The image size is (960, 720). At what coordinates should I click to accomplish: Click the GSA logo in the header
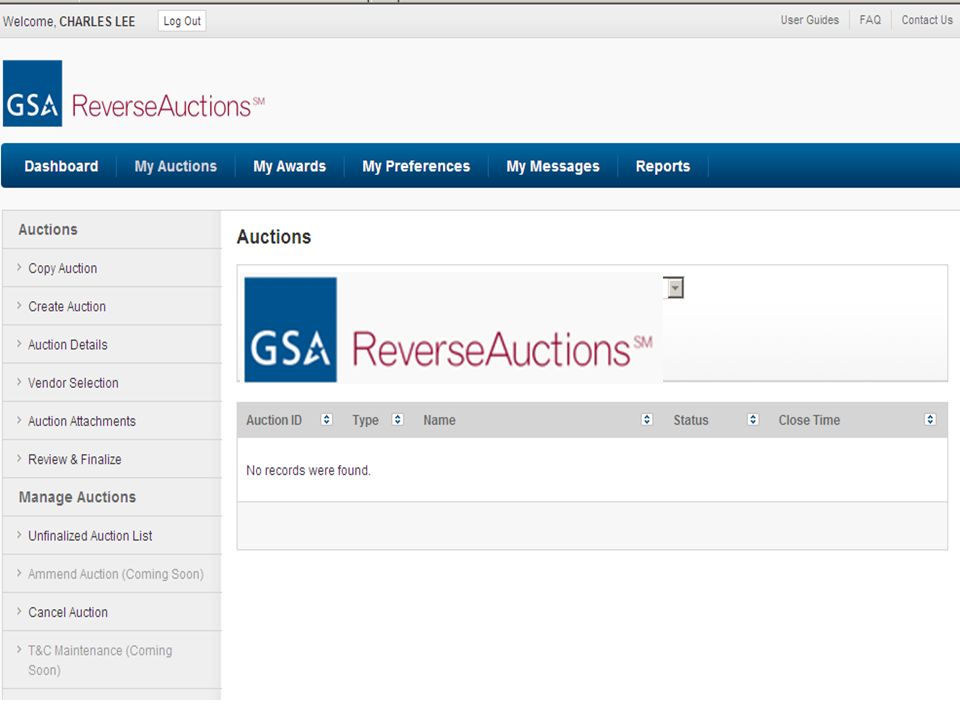(32, 93)
